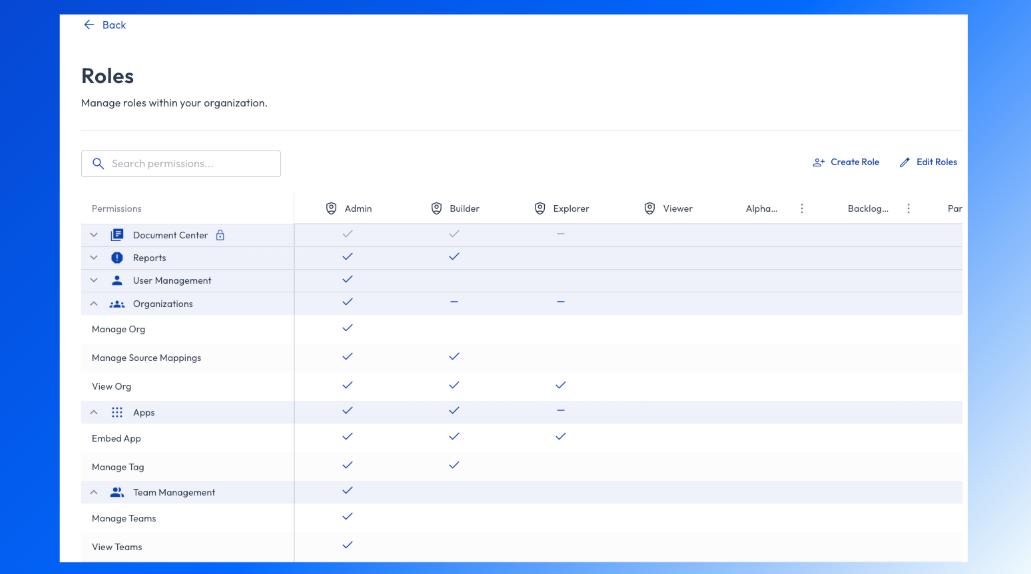This screenshot has height=574, width=1031.
Task: Go back using the Back arrow
Action: [x=89, y=25]
